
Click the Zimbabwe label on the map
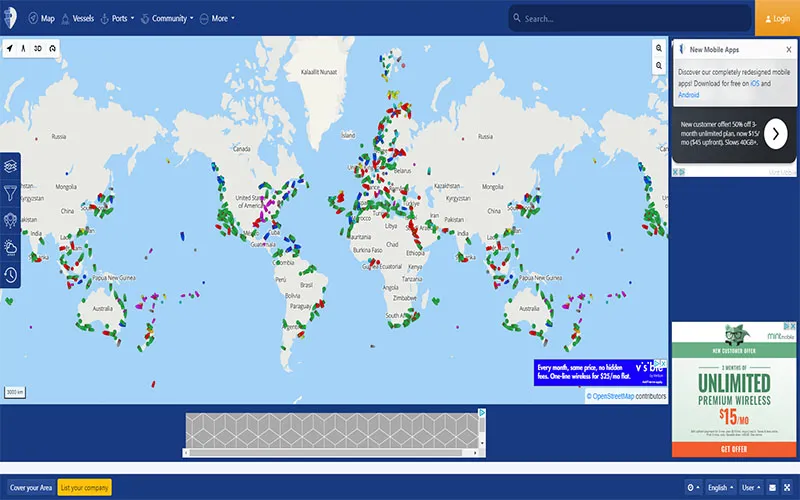(x=405, y=298)
